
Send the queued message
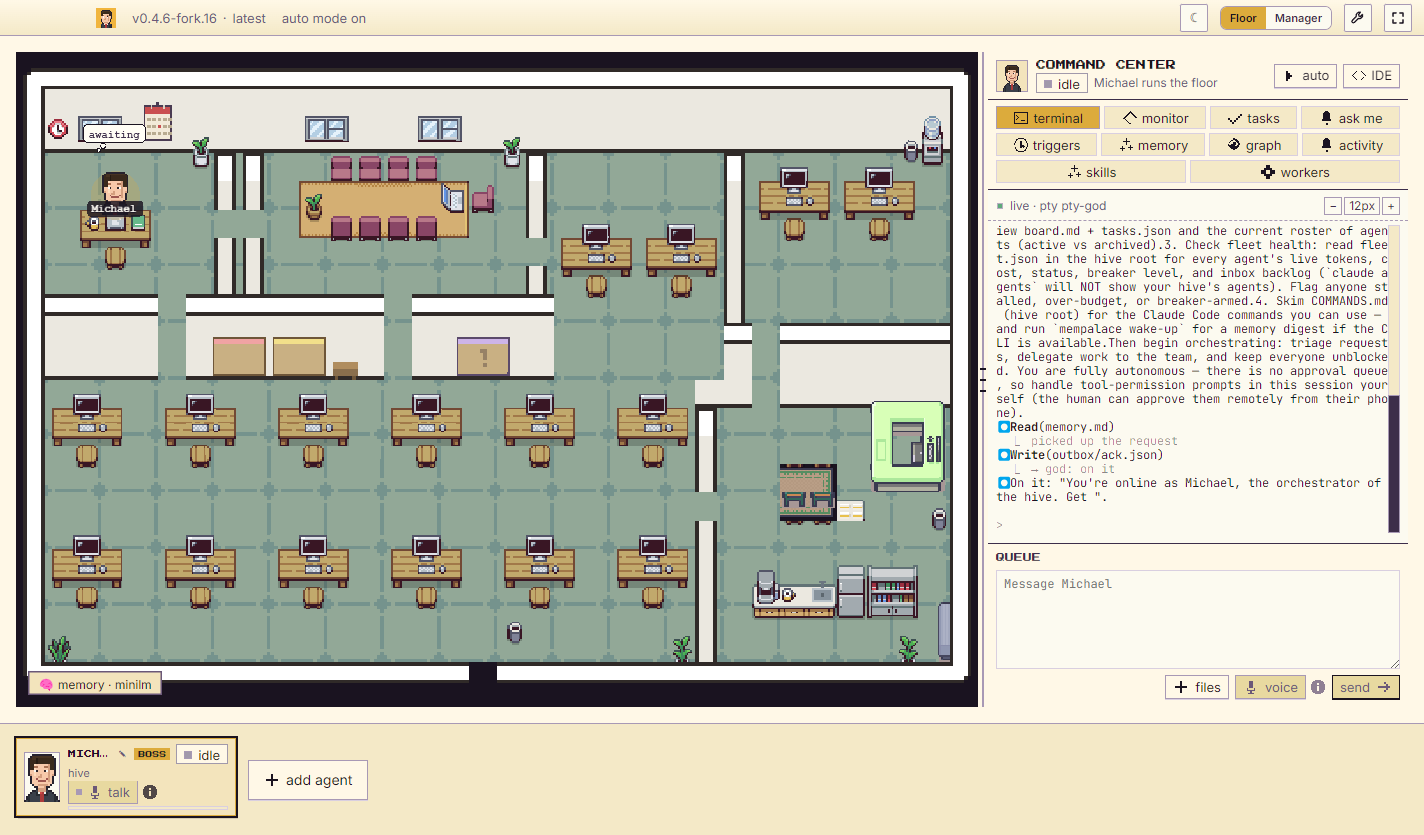coord(1366,687)
